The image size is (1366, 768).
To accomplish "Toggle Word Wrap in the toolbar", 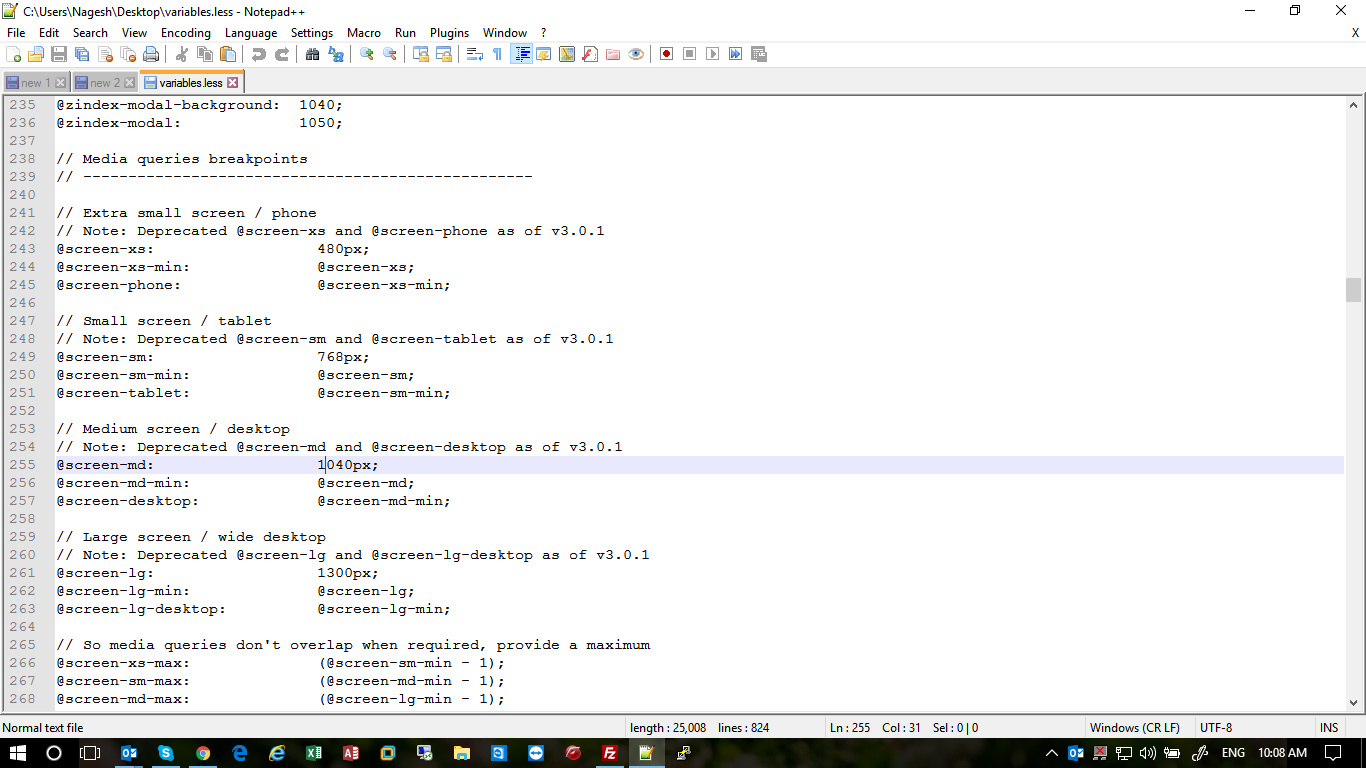I will click(x=475, y=54).
